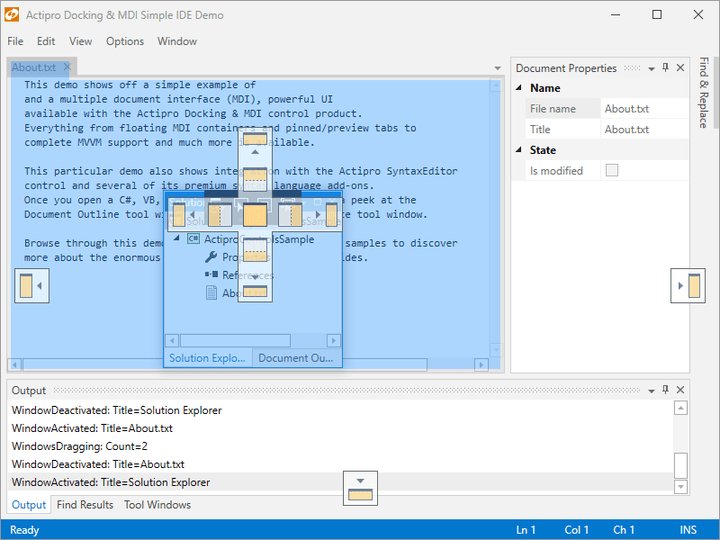
Task: Open the Window menu
Action: [x=177, y=41]
